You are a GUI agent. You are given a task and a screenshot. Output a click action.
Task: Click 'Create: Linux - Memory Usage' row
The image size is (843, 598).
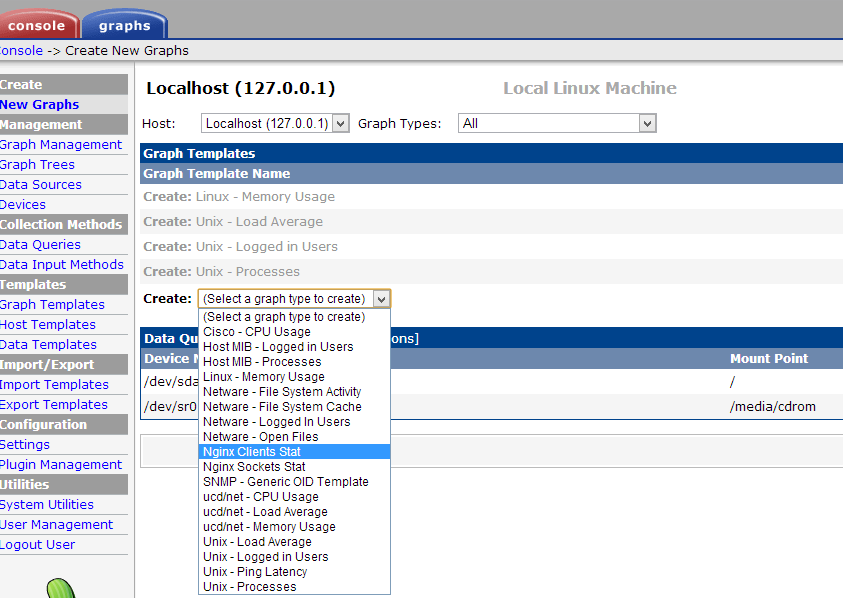[491, 197]
